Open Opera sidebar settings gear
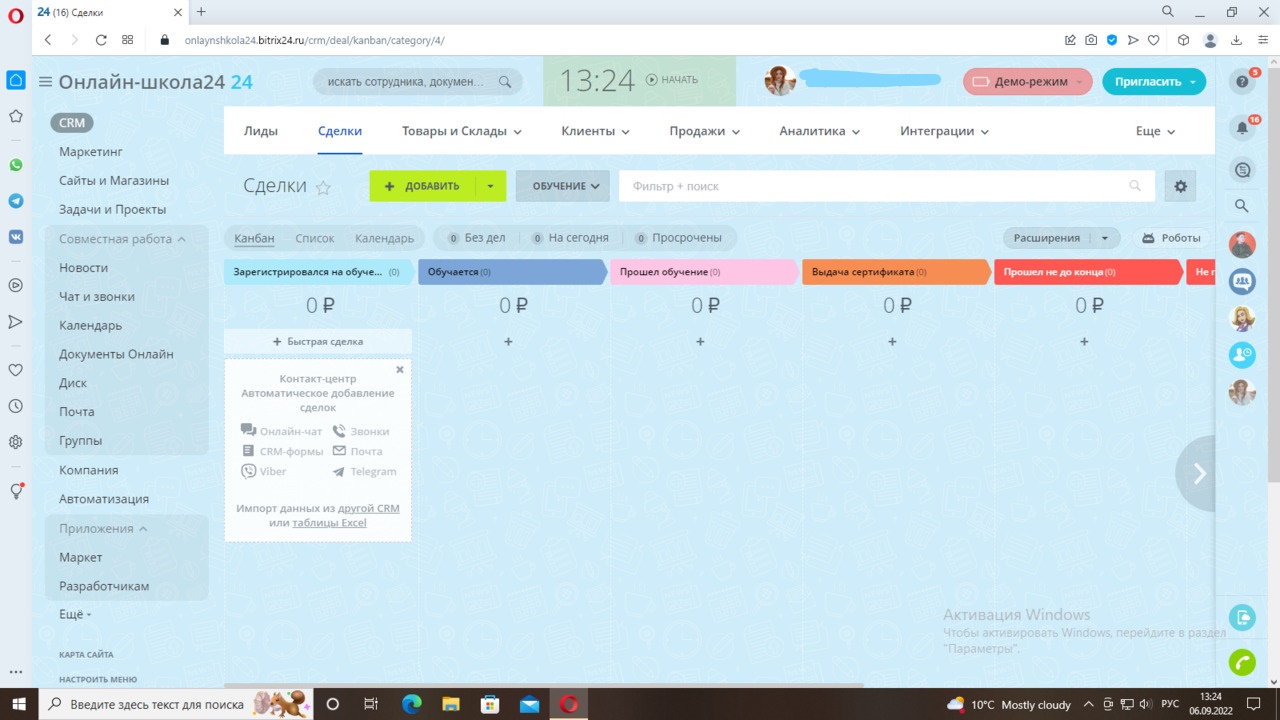 click(x=16, y=442)
